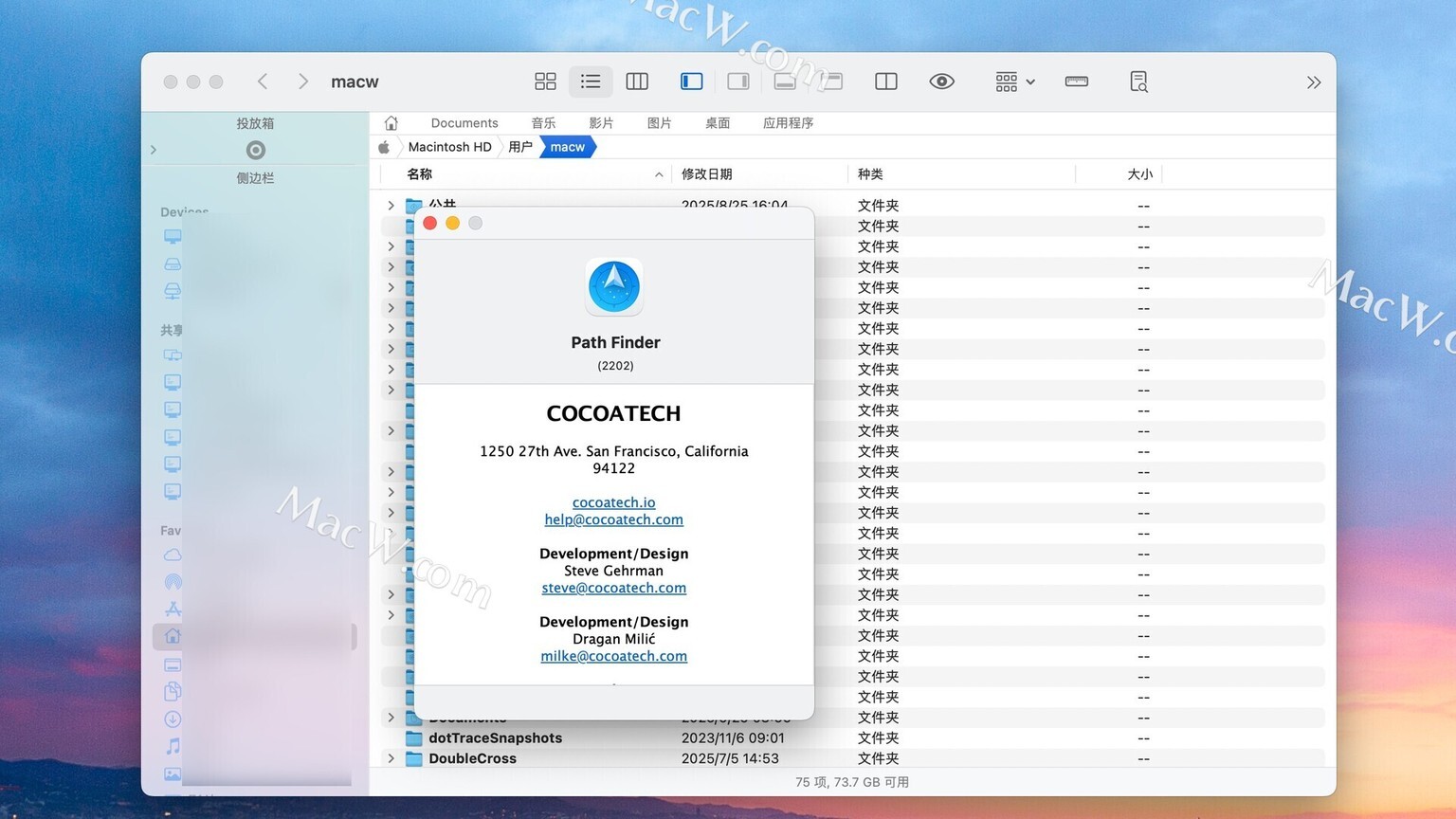Open the 应用程序 favorites tab
Image resolution: width=1456 pixels, height=819 pixels.
[788, 123]
